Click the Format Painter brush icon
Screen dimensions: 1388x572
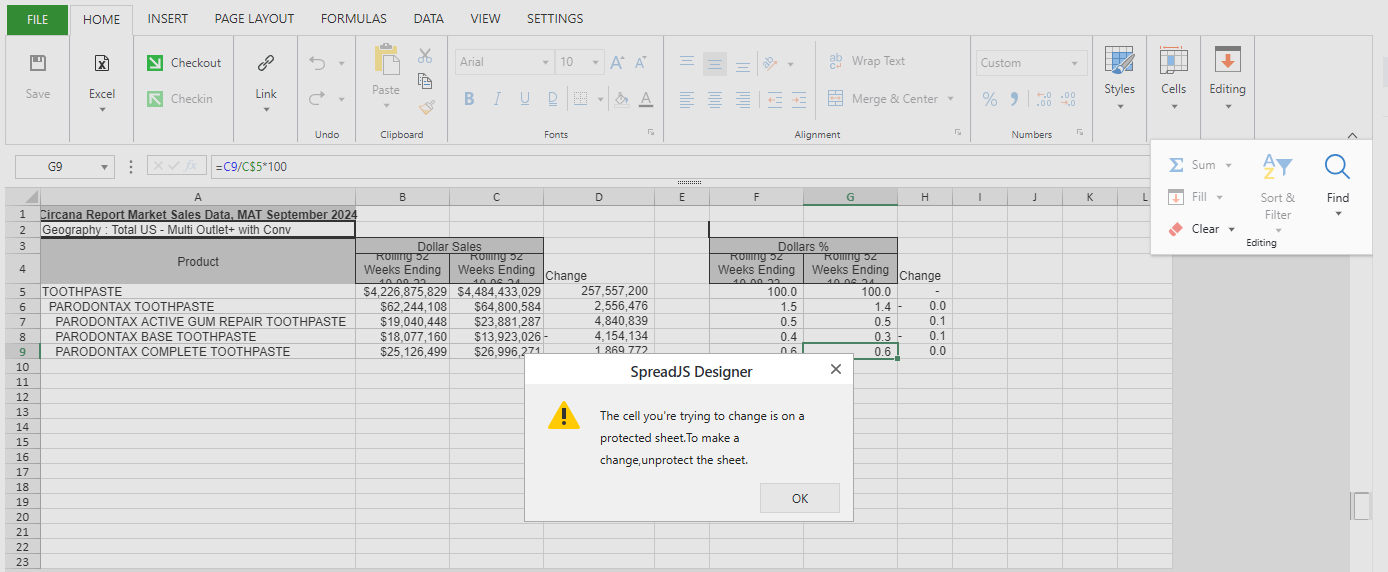[427, 106]
